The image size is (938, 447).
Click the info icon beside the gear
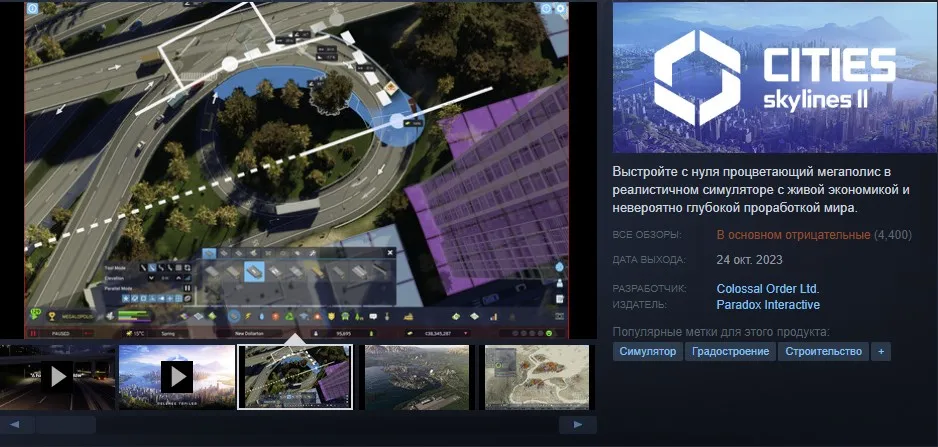coord(546,8)
